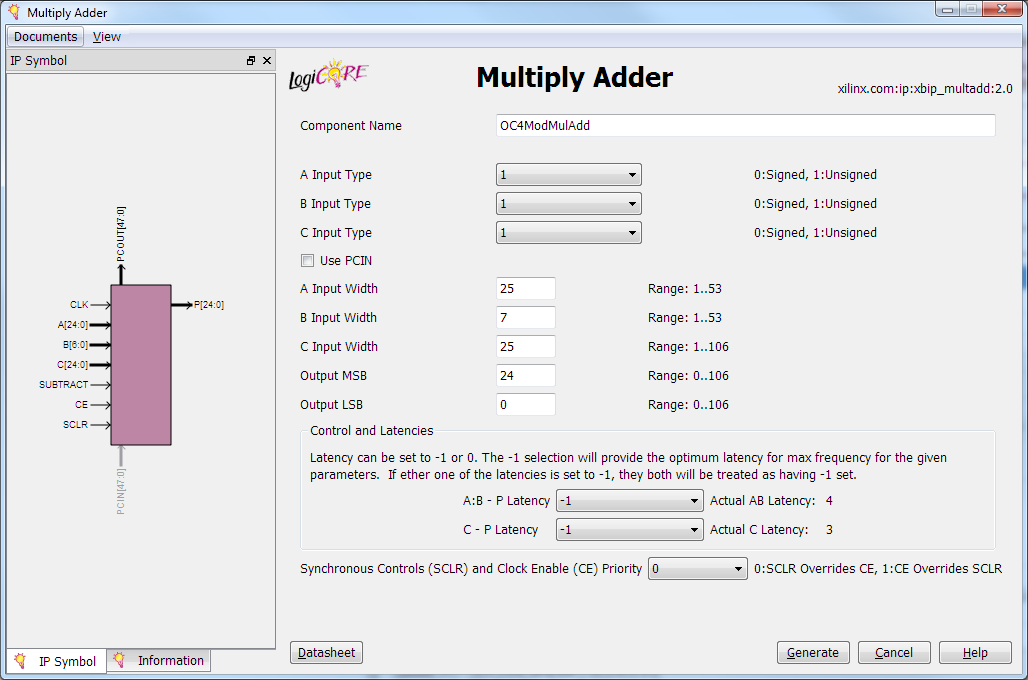Click the Information tab lightbulb icon
The width and height of the screenshot is (1028, 680).
coord(119,660)
